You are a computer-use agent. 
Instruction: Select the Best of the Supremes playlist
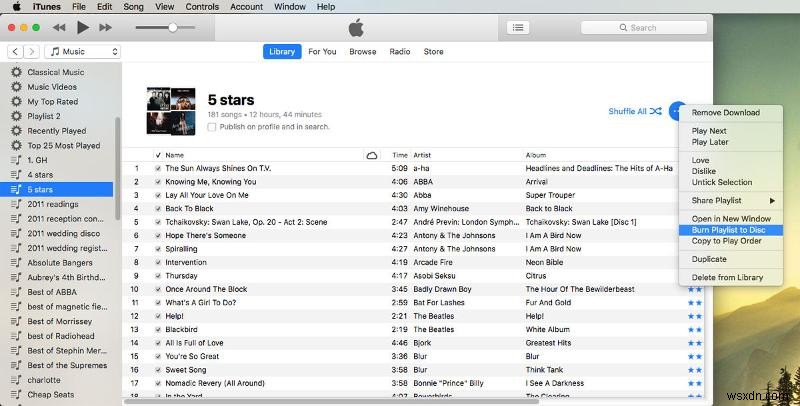point(67,365)
